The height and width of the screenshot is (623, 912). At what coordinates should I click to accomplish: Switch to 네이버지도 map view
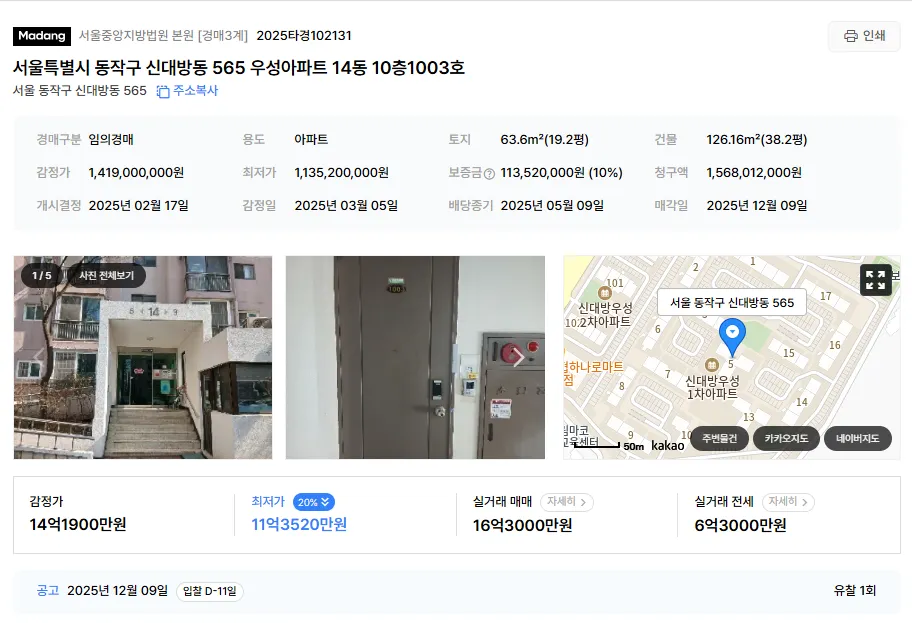[857, 438]
